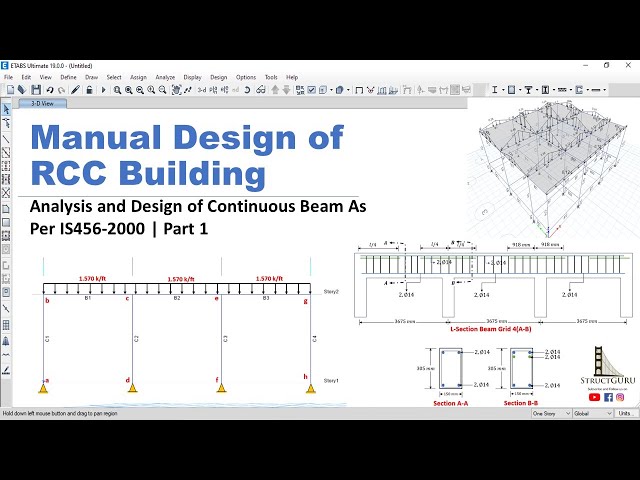
Task: Select the Pan hand icon
Action: (176, 90)
